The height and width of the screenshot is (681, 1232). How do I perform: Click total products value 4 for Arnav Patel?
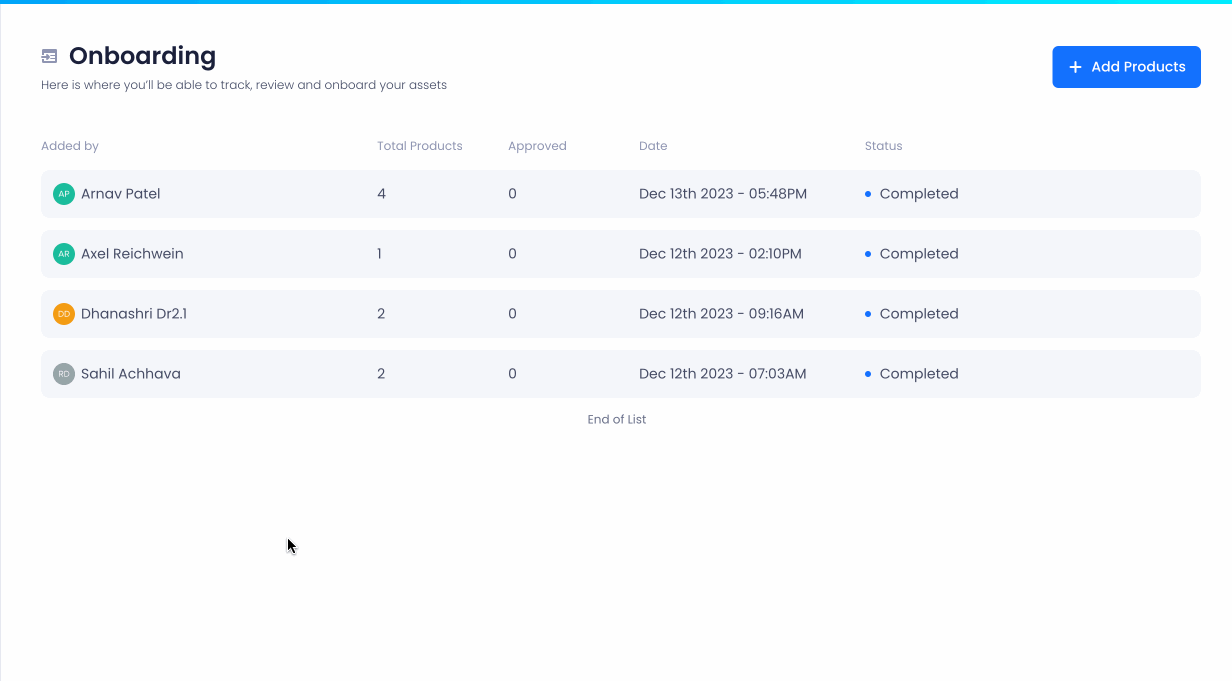click(381, 194)
